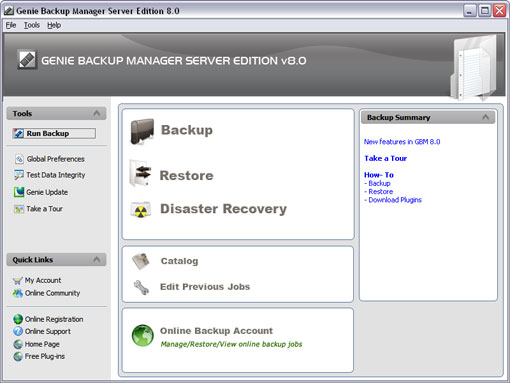
Task: Collapse the Tools panel
Action: [97, 113]
